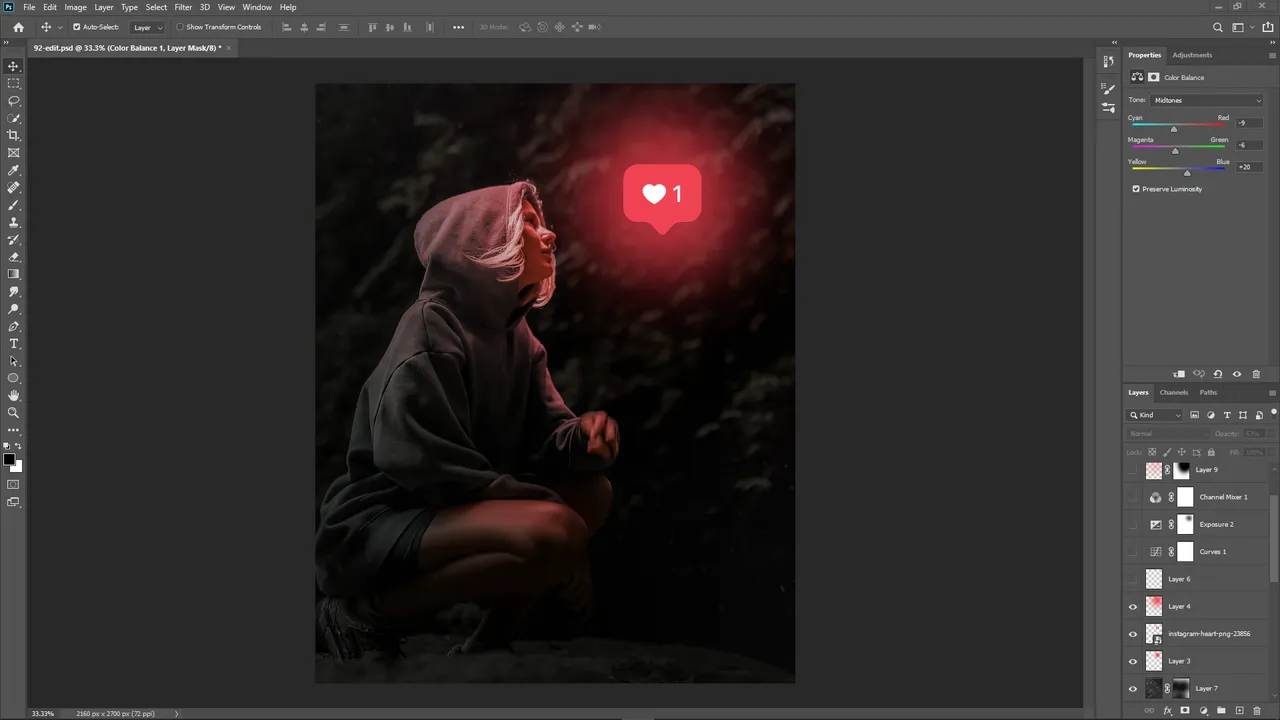Screen dimensions: 1280x720
Task: Adjust the Cyan-Red slider handle
Action: pos(1174,129)
